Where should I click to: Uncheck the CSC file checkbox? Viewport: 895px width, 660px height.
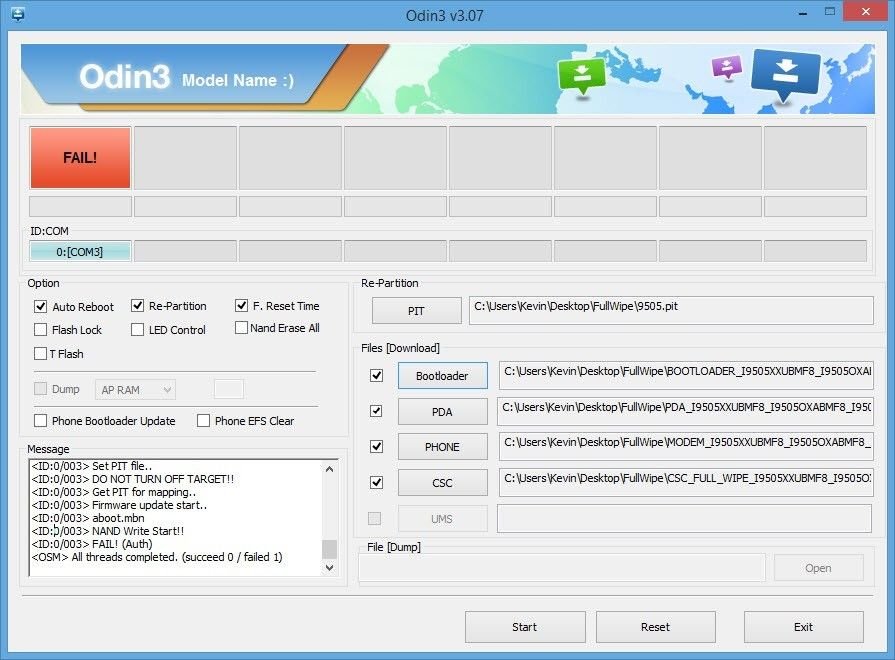coord(376,482)
